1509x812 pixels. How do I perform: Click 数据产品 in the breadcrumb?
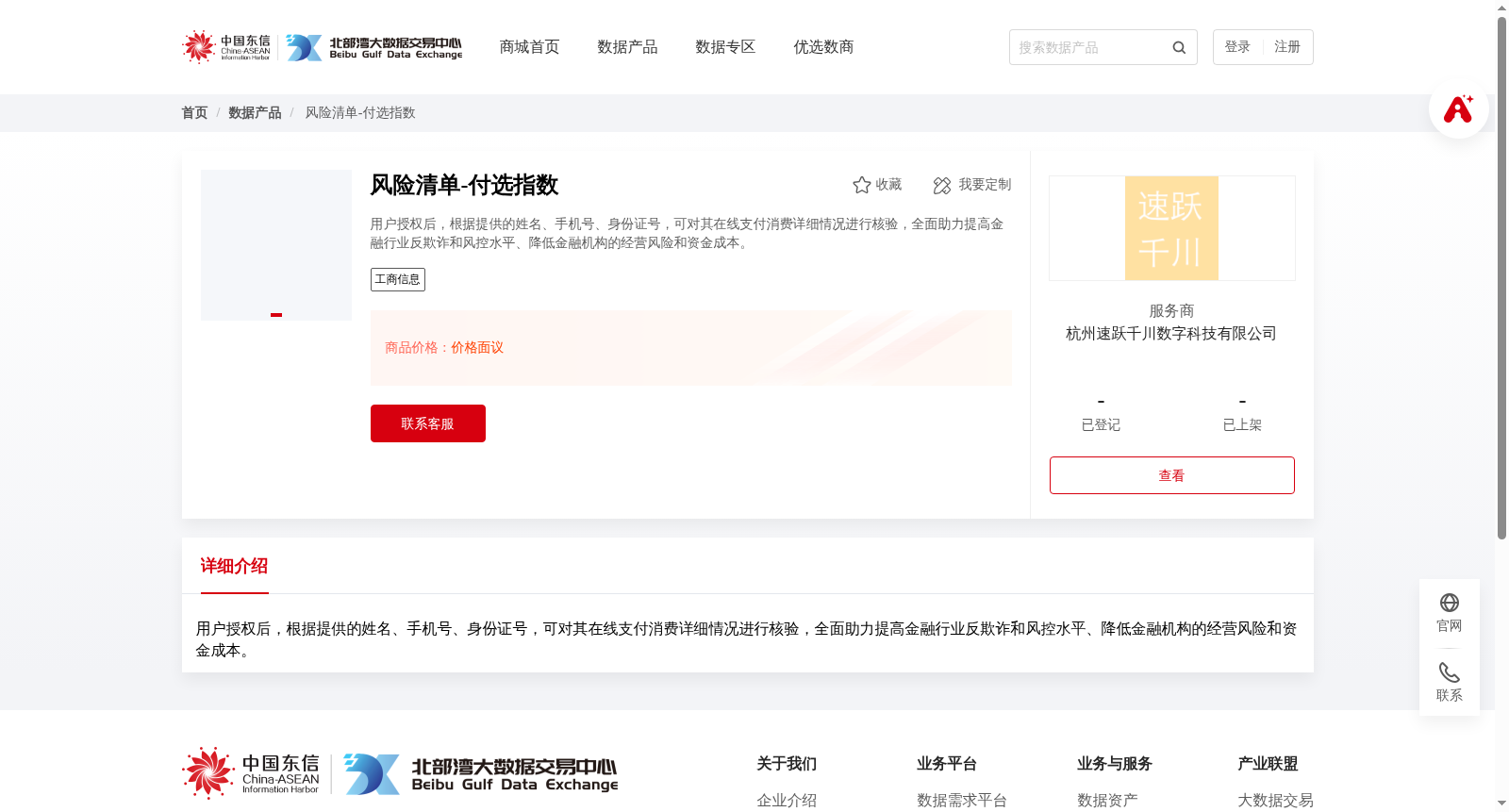(255, 112)
